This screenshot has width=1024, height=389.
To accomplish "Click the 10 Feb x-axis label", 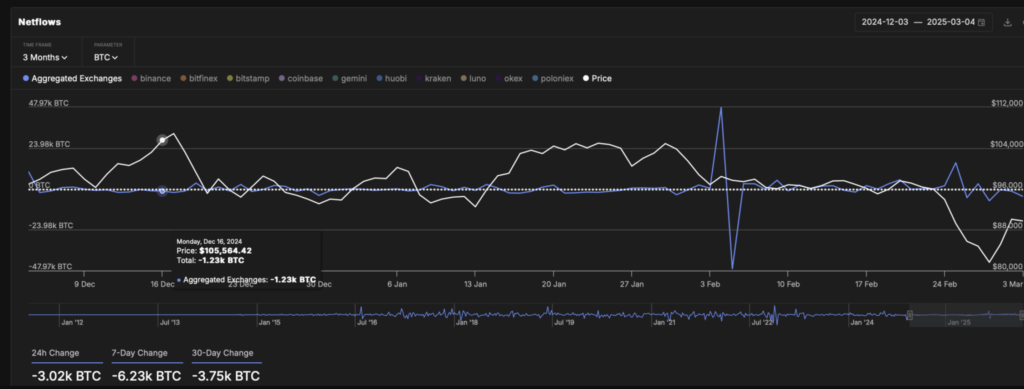I will (x=788, y=285).
